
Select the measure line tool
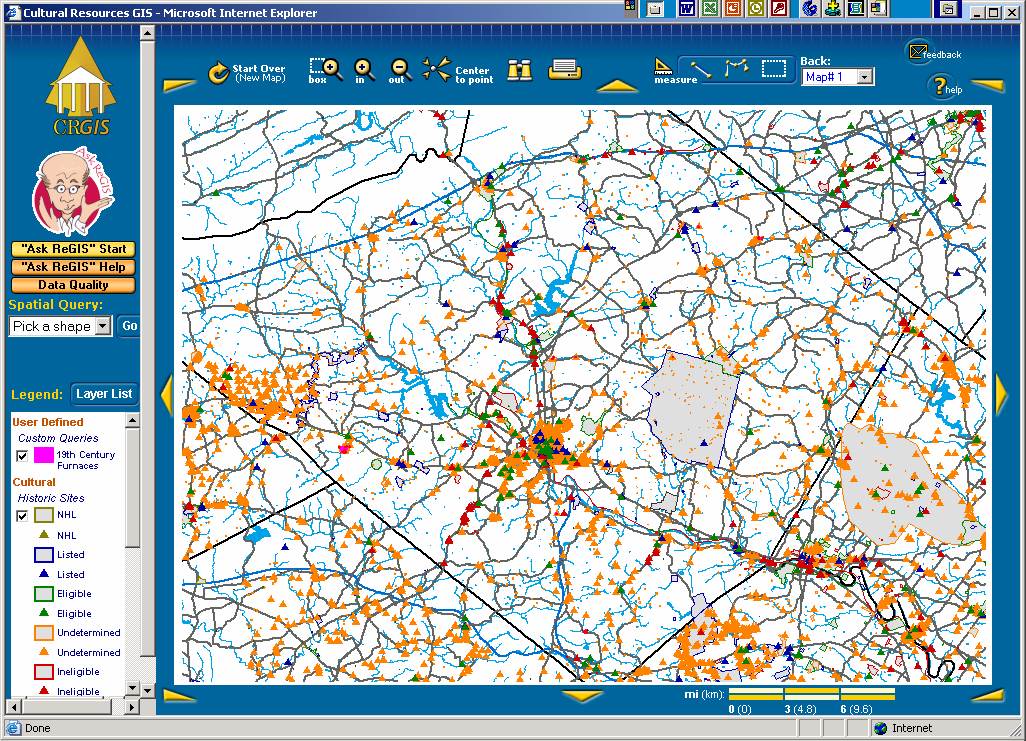pyautogui.click(x=701, y=70)
